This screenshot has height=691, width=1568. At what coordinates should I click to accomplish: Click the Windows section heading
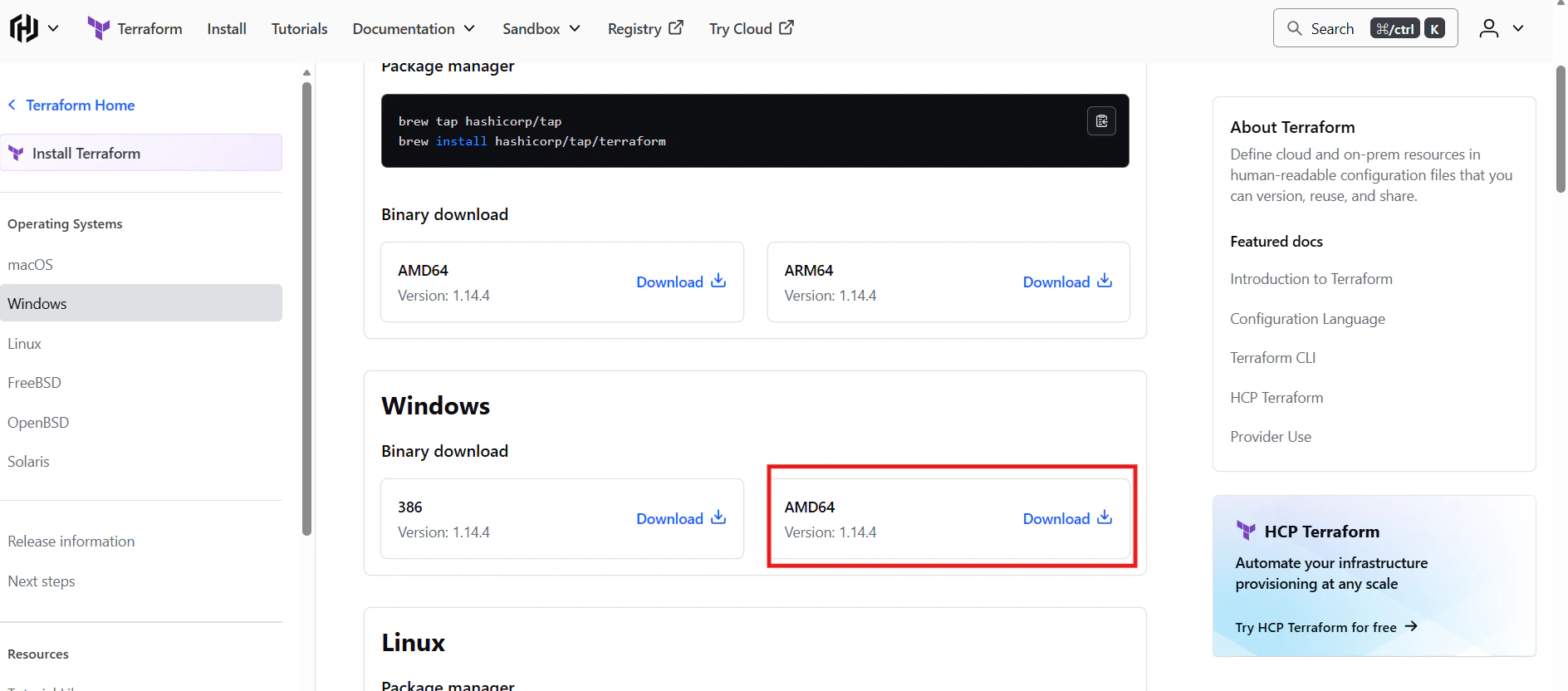(x=435, y=406)
